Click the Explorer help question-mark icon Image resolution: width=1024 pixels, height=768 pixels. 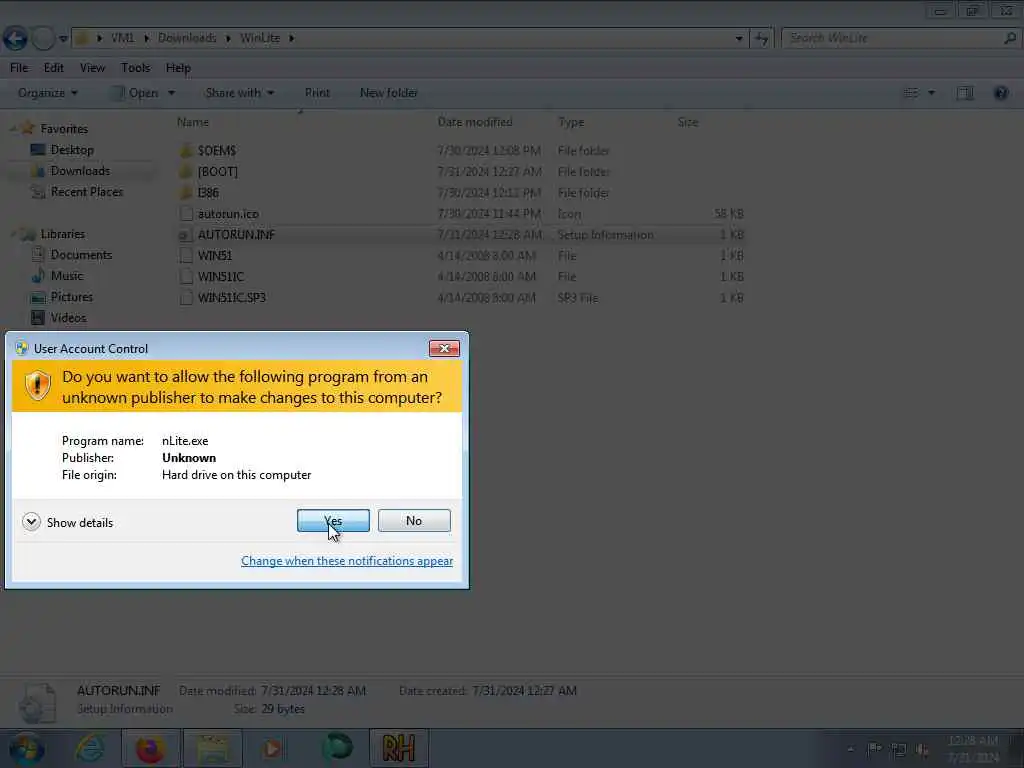(1000, 93)
